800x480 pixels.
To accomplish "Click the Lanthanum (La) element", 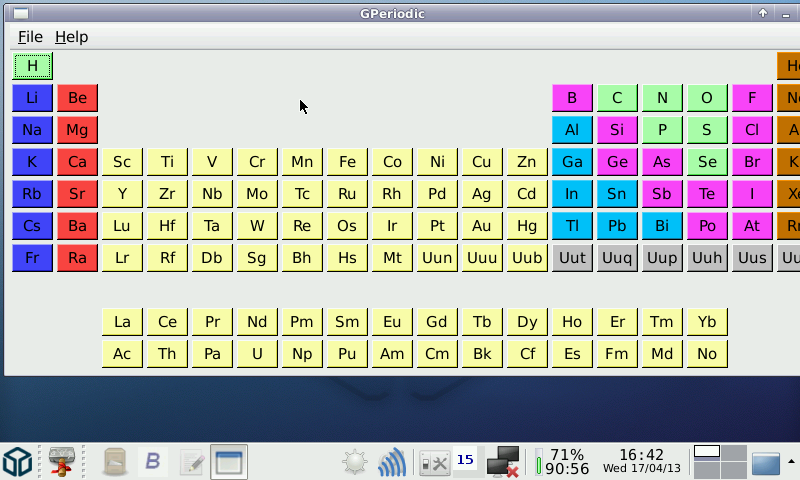I will point(122,322).
